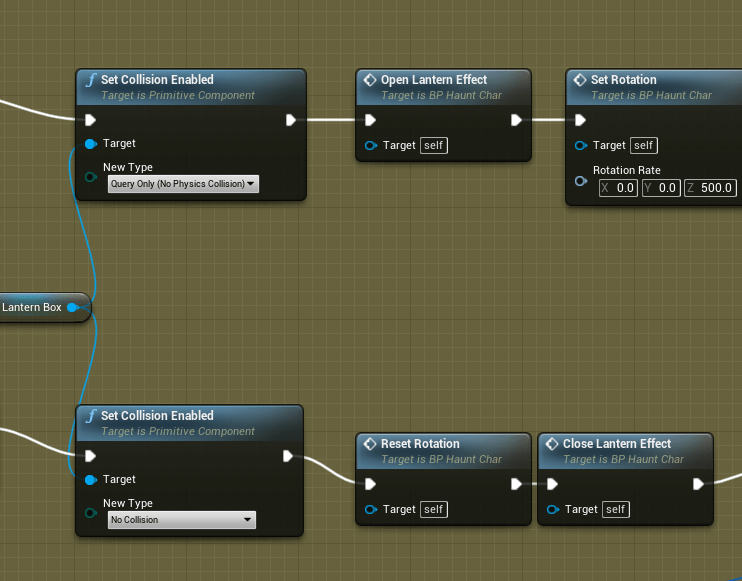The width and height of the screenshot is (742, 581).
Task: Click the Rotation Rate X value field
Action: pyautogui.click(x=618, y=188)
